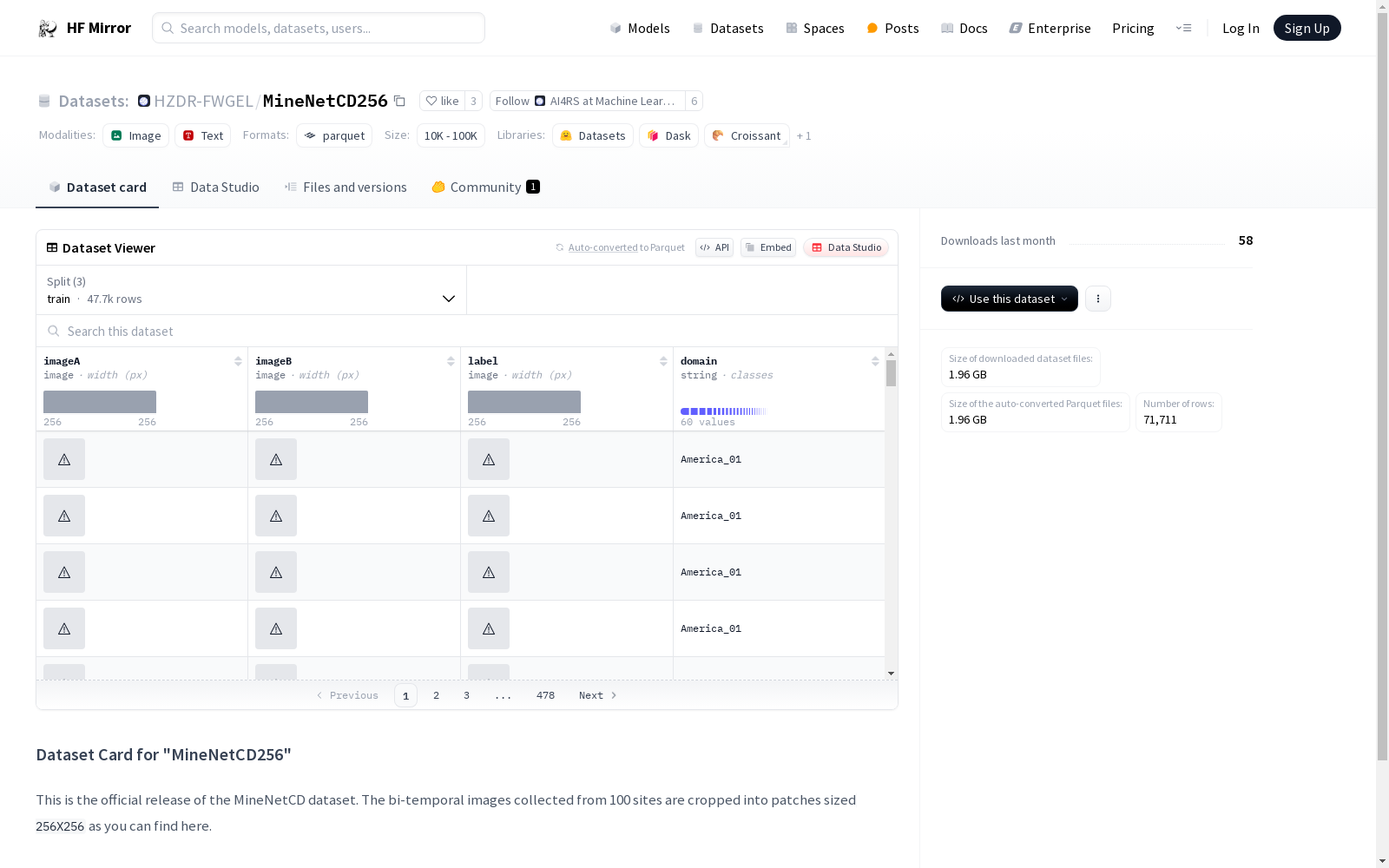The height and width of the screenshot is (868, 1389).
Task: Open the navigation overflow menu icon
Action: 1183,28
